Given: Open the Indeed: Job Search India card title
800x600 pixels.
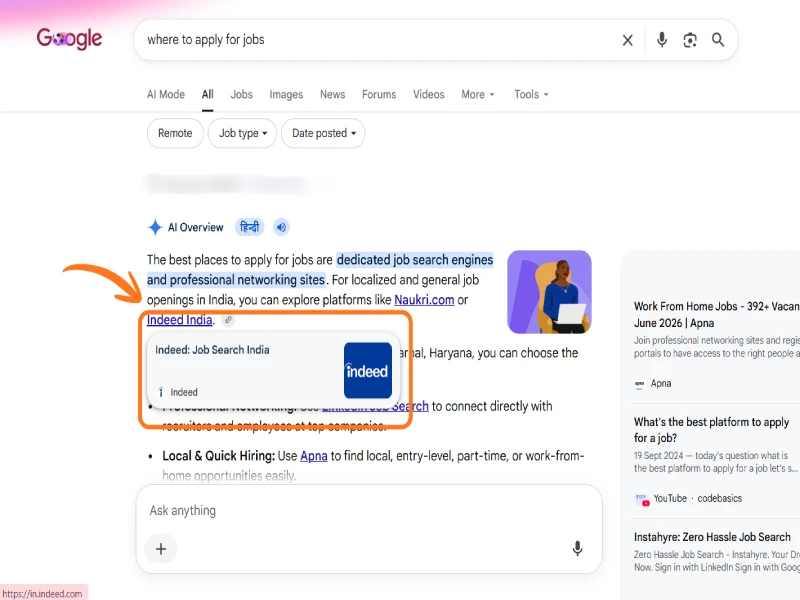Looking at the screenshot, I should (212, 350).
